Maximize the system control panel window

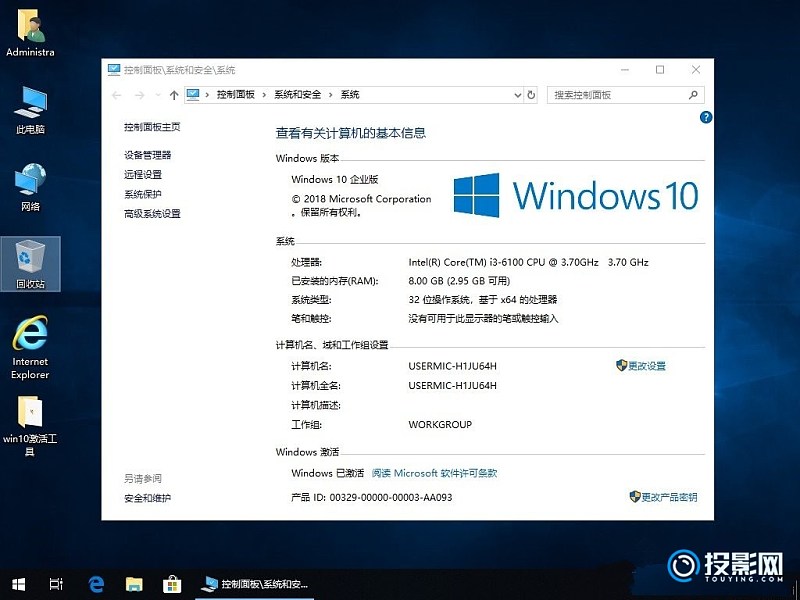[660, 70]
